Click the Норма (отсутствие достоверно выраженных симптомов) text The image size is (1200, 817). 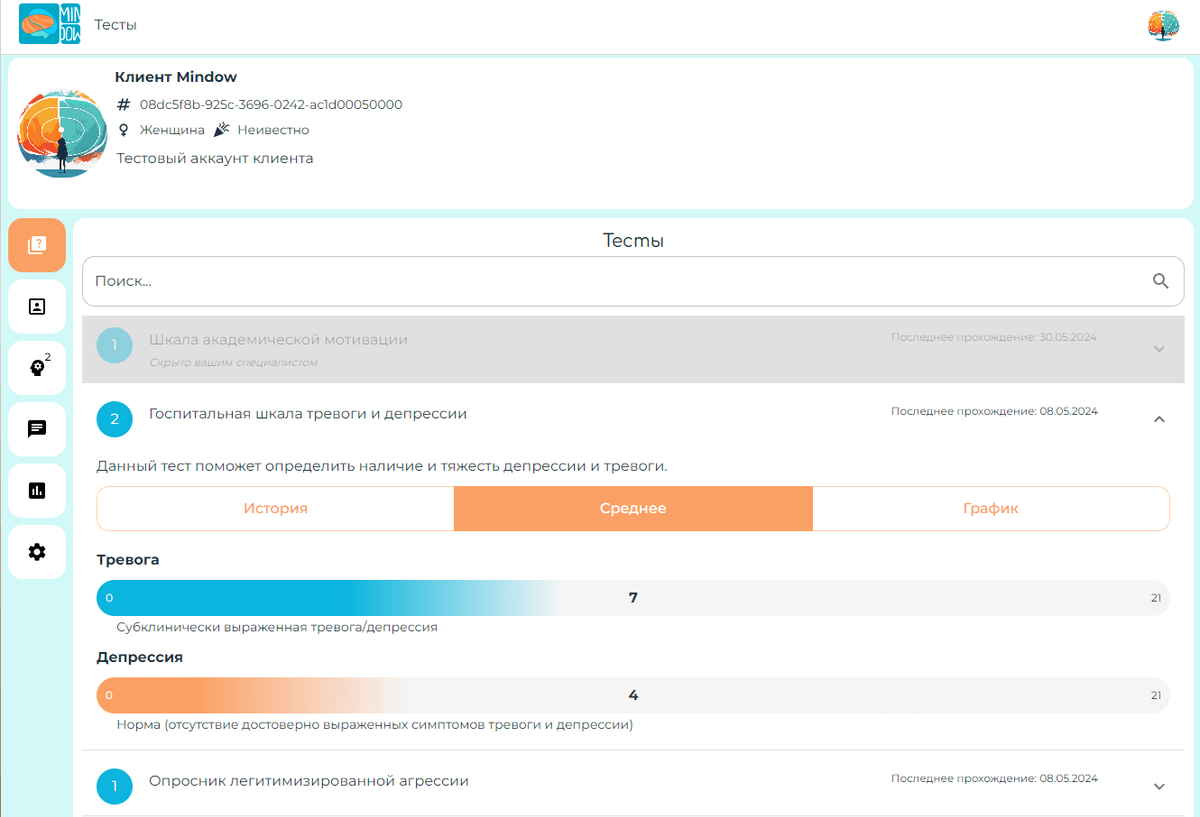click(375, 724)
